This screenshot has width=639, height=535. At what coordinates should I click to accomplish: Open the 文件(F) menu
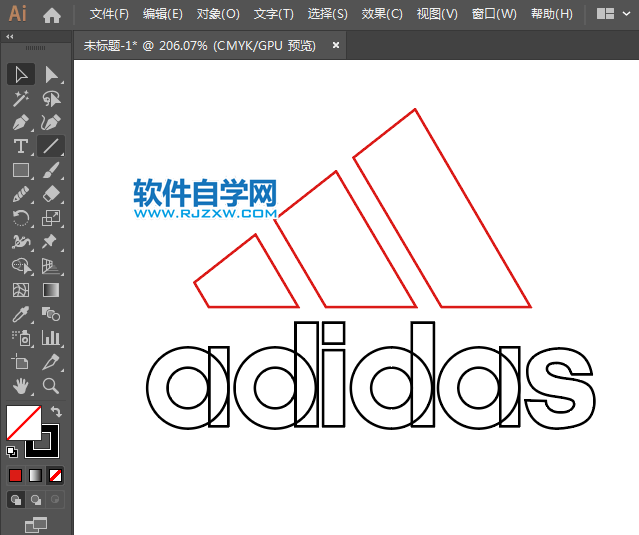pos(109,14)
